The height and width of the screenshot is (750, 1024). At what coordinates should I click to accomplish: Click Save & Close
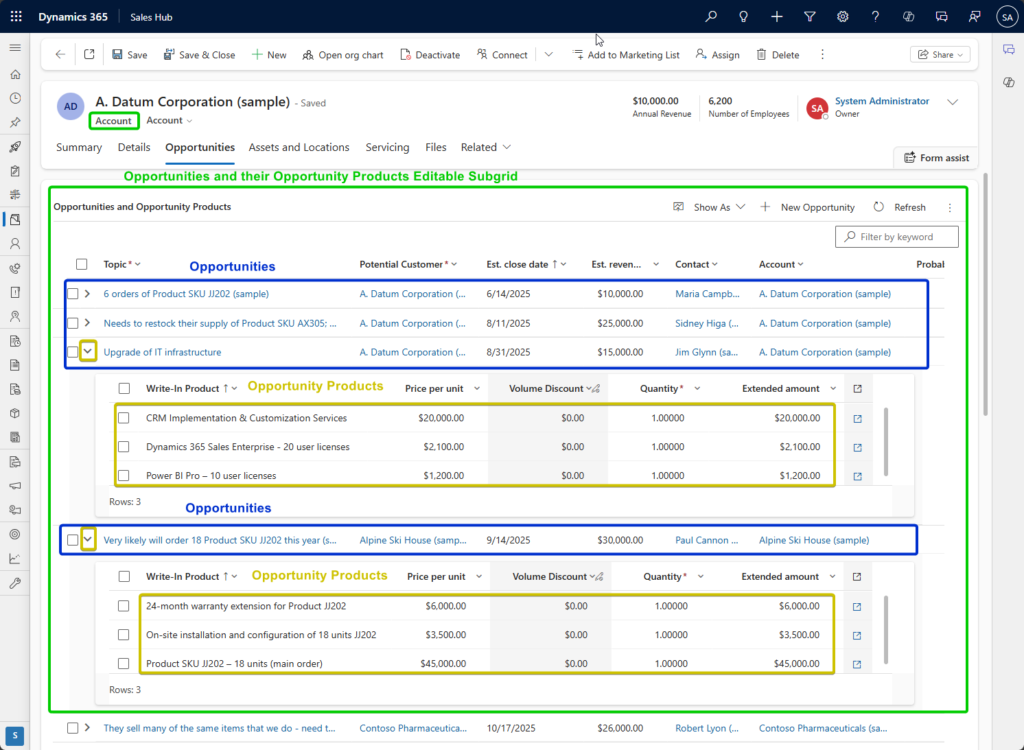(199, 55)
